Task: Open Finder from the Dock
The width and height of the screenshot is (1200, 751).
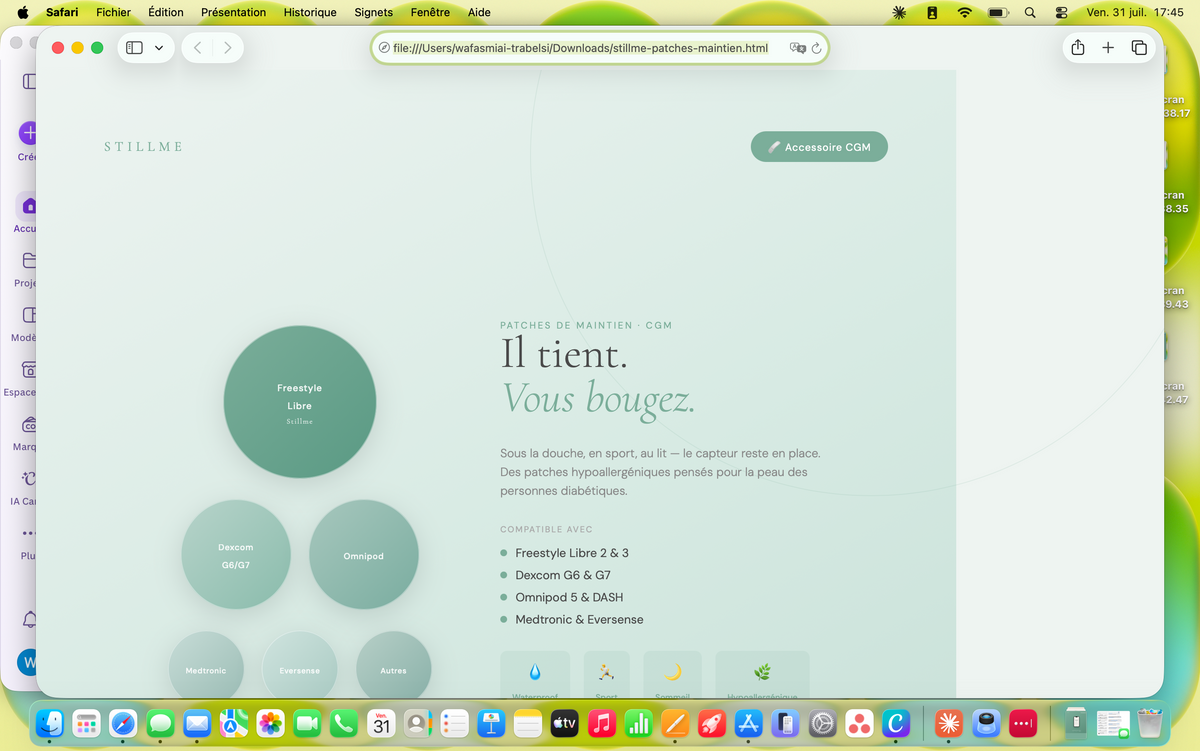Action: pos(49,723)
